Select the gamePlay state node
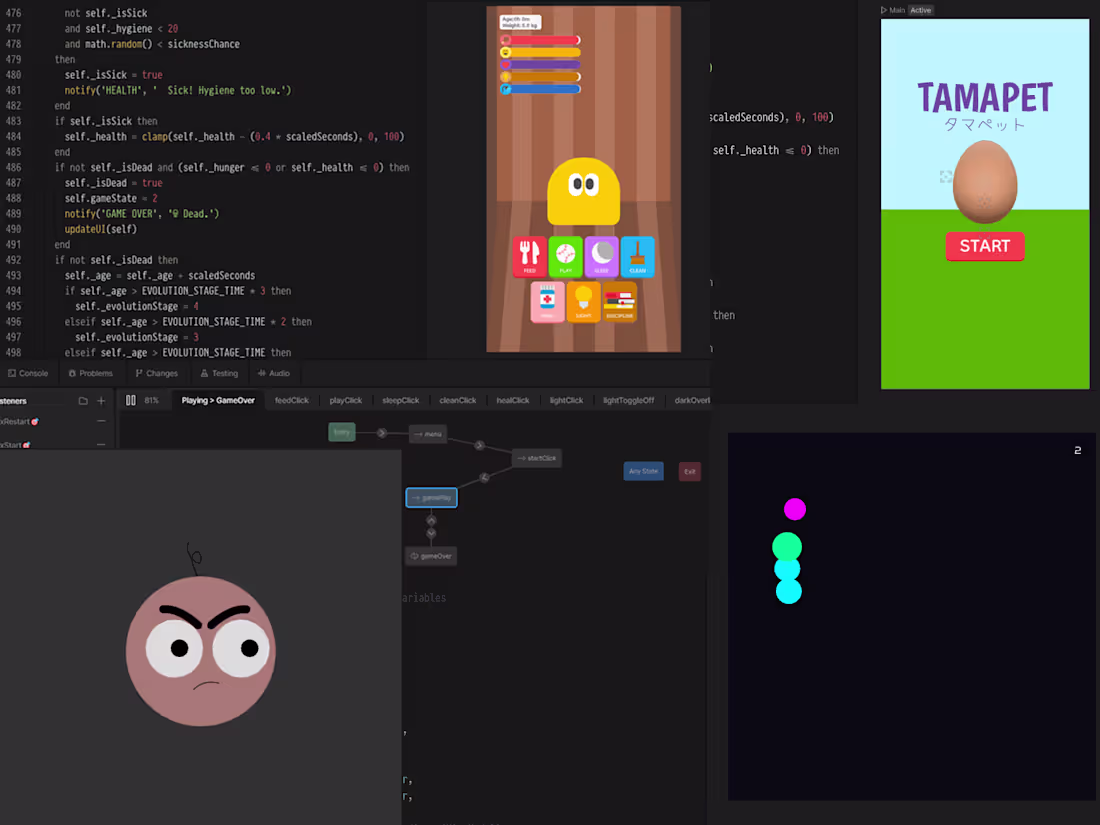 (431, 497)
